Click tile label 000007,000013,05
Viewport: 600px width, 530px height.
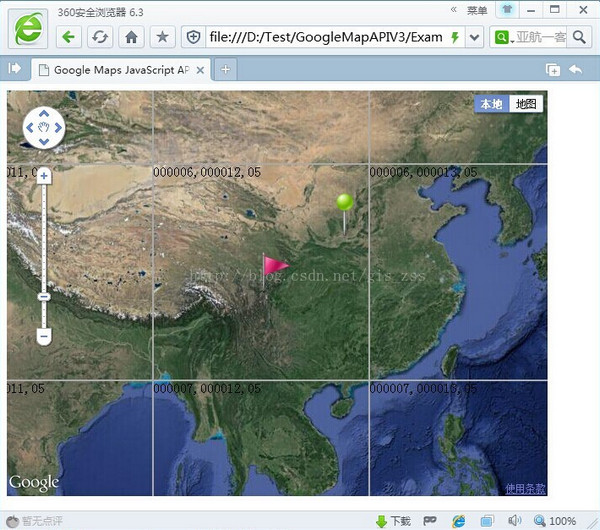424,389
